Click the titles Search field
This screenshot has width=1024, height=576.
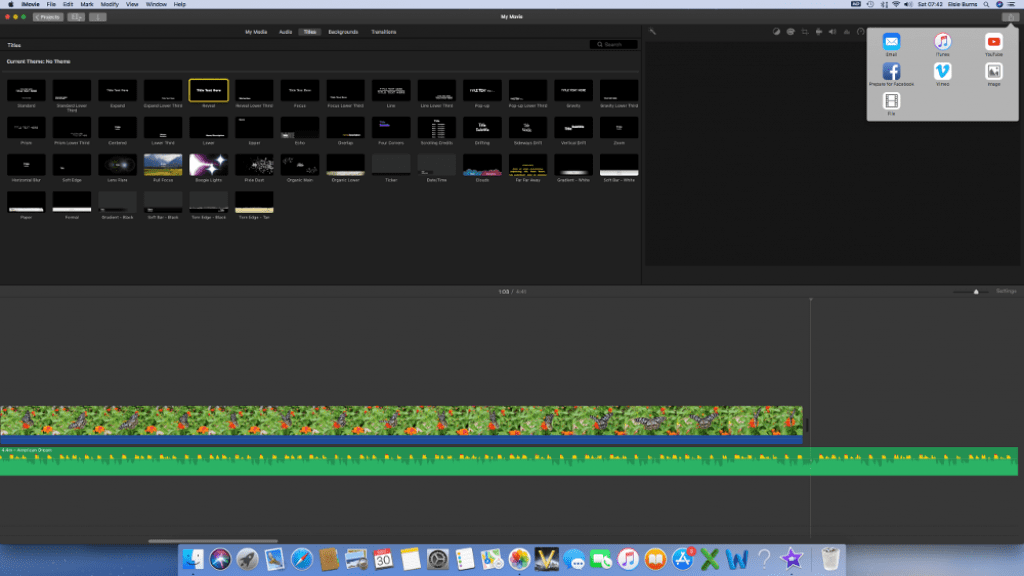pyautogui.click(x=614, y=44)
